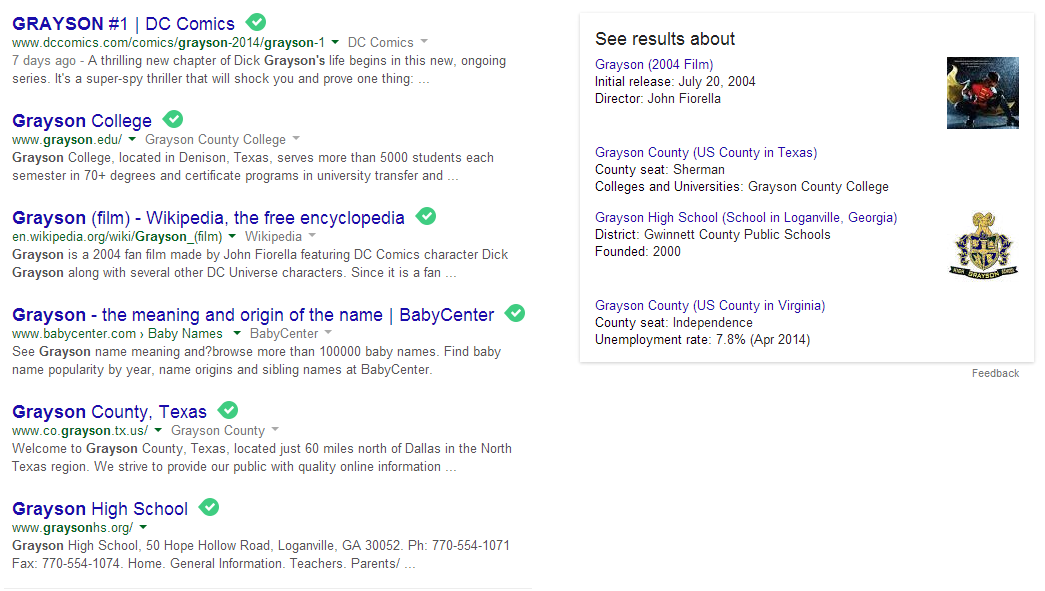Screen dimensions: 1045x591
Task: Click Grayson (2004 Film) panel link
Action: (x=654, y=65)
